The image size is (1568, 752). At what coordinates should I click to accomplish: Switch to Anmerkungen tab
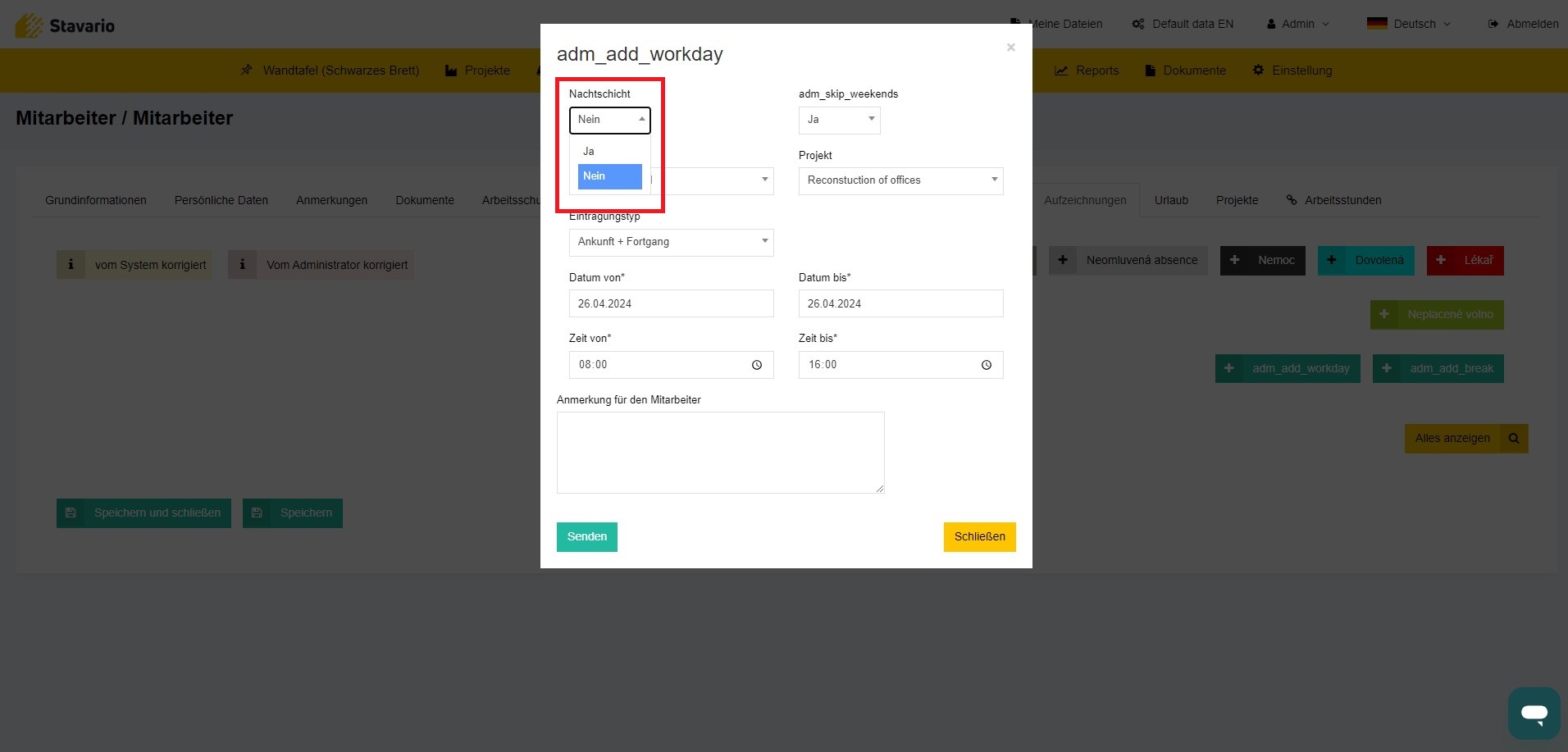point(331,200)
